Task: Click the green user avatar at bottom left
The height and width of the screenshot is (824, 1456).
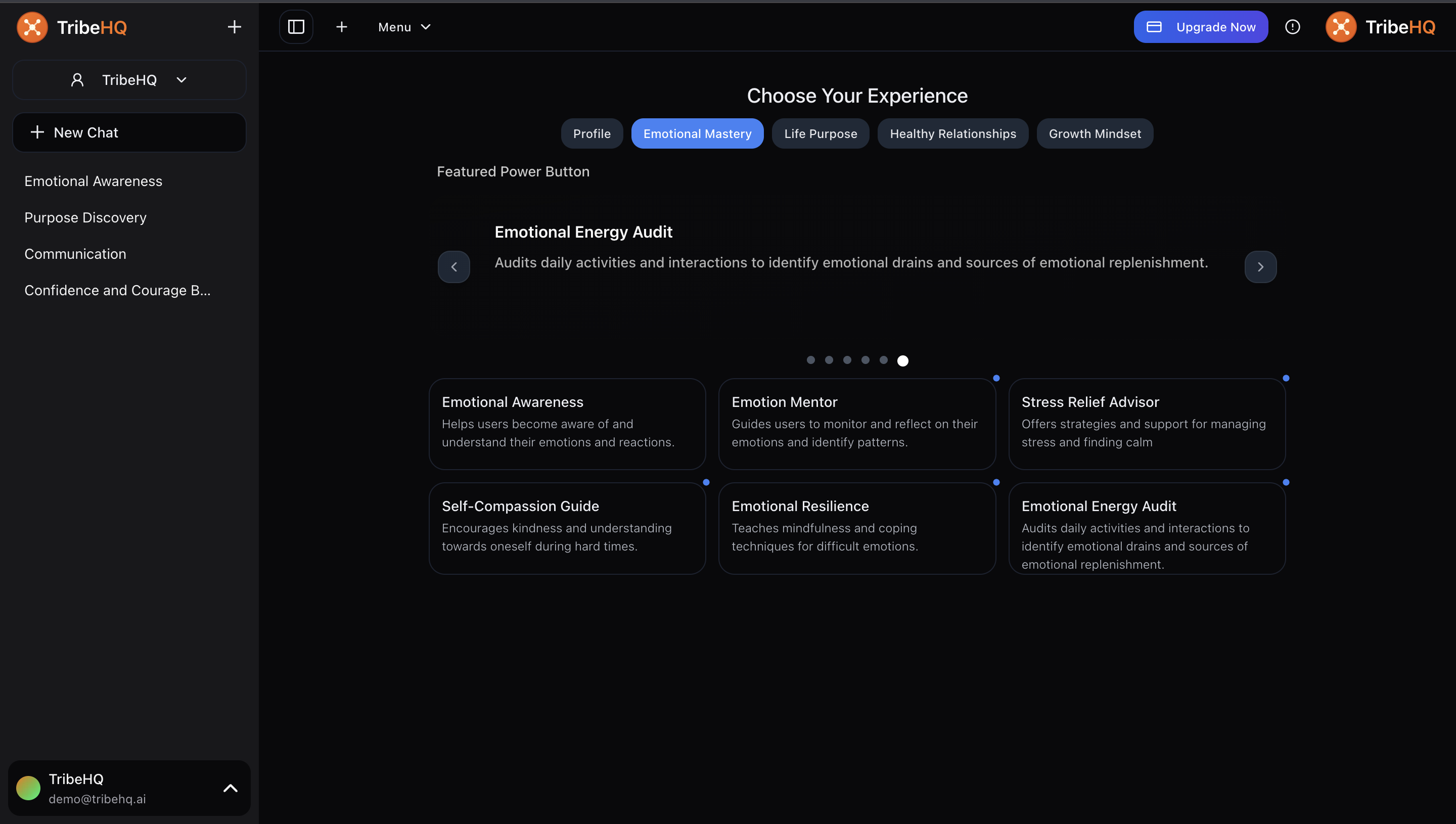Action: 28,788
